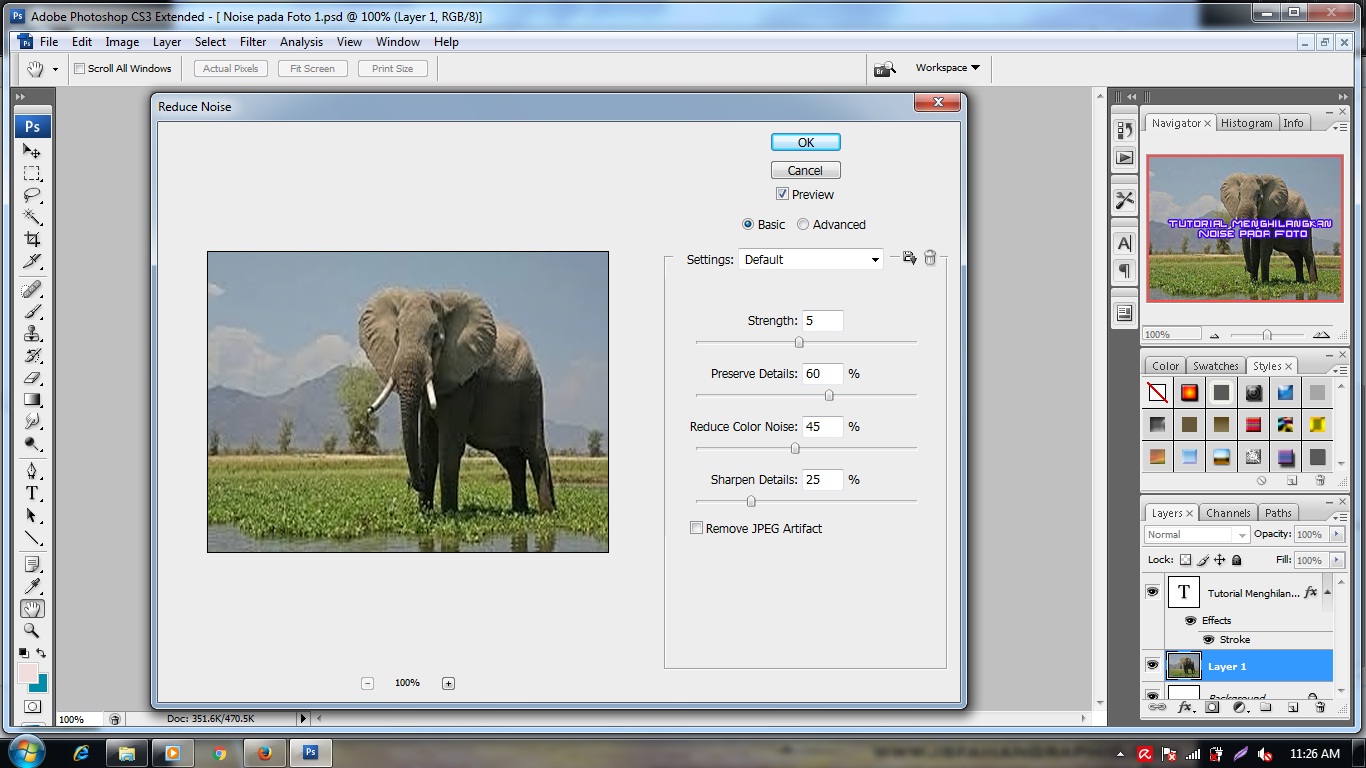The height and width of the screenshot is (768, 1366).
Task: Click the Actual Pixels button
Action: [231, 69]
